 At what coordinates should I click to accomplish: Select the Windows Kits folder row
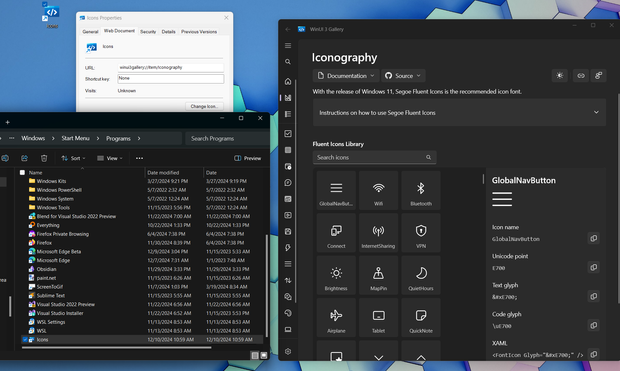coord(142,181)
